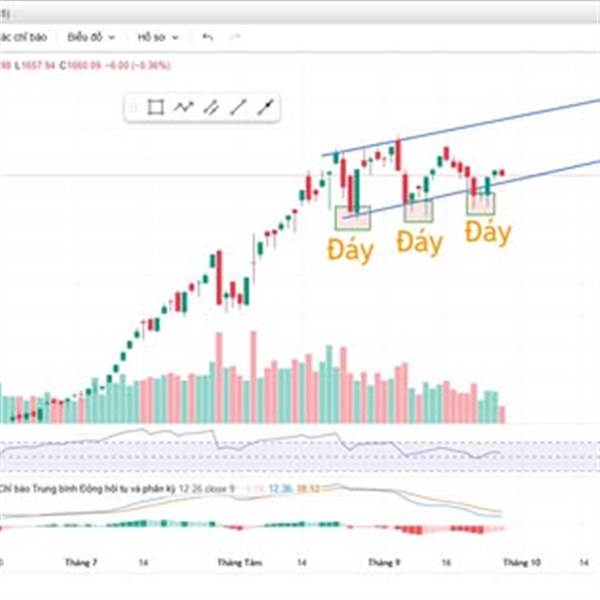Pick the plain Trend Line tool
The width and height of the screenshot is (600, 600).
[x=238, y=108]
